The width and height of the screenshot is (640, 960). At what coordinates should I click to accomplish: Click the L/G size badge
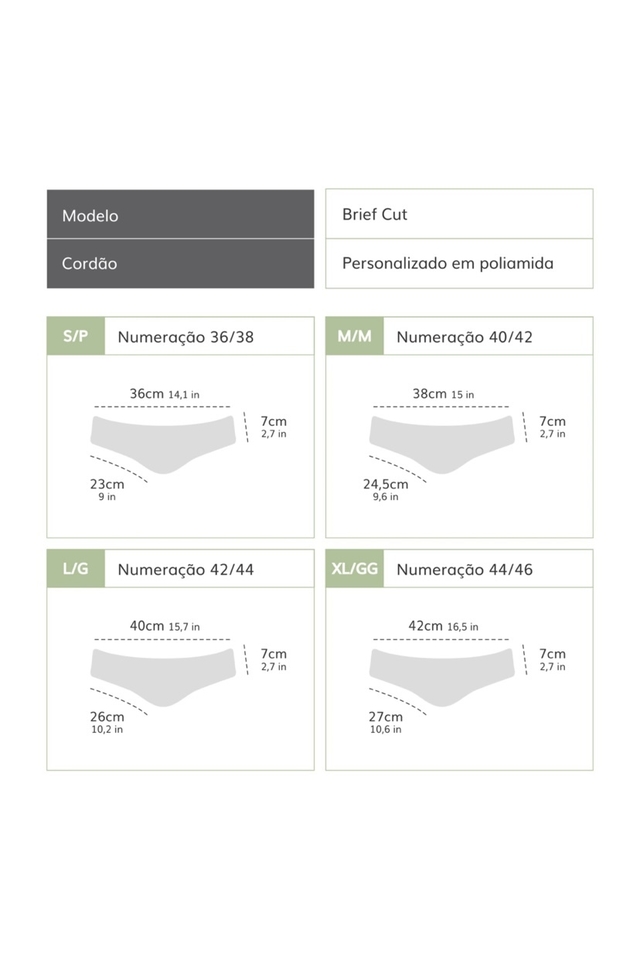tap(76, 569)
